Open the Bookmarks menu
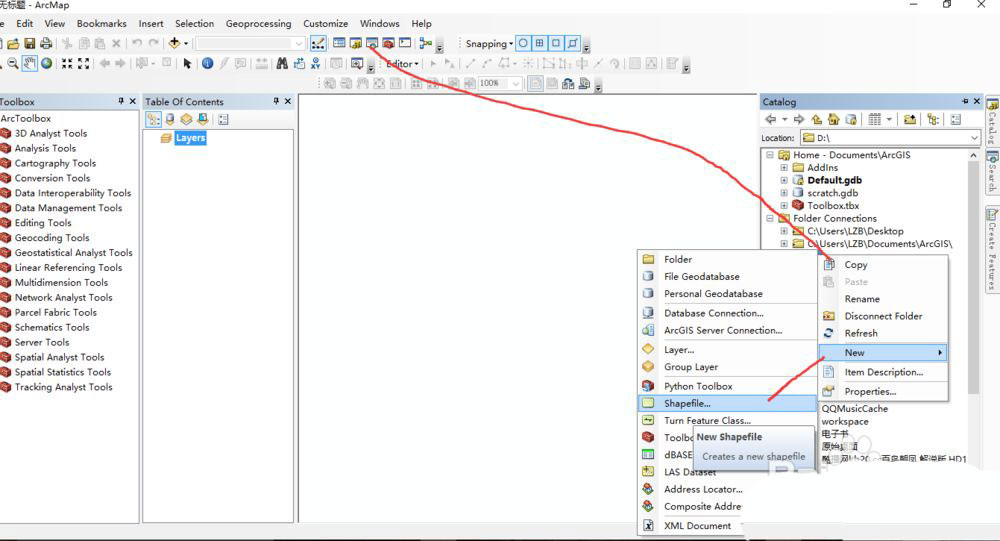The image size is (1000, 541). (101, 24)
